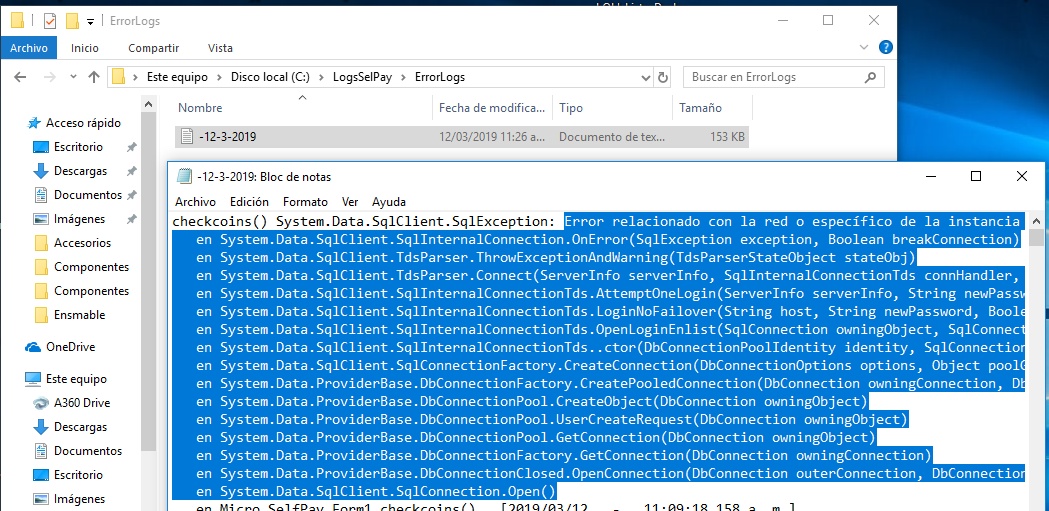Click the Notepad icon in Bloc de notas title bar
Viewport: 1049px width, 511px height.
click(183, 177)
